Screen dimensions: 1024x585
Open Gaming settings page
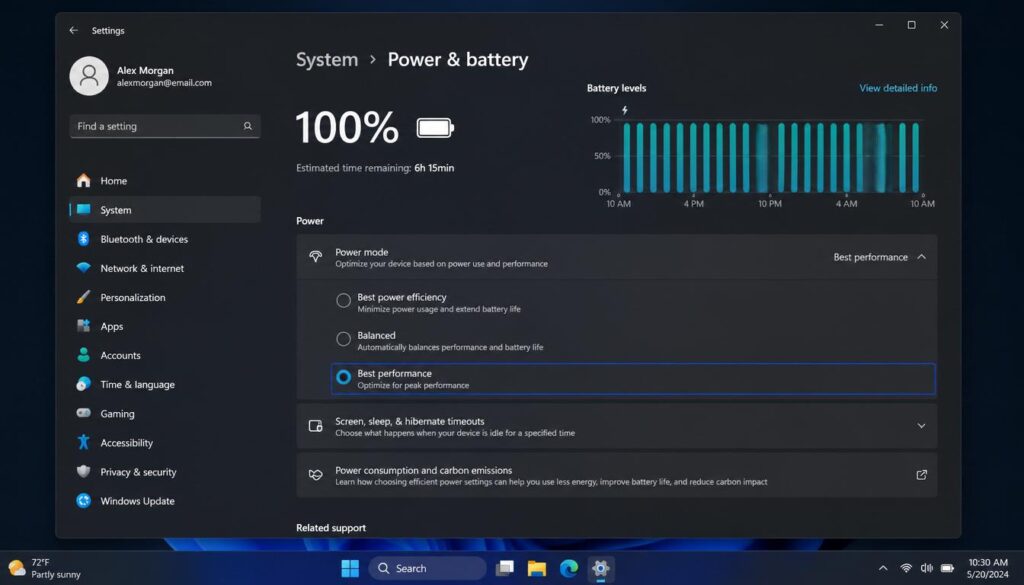click(165, 413)
